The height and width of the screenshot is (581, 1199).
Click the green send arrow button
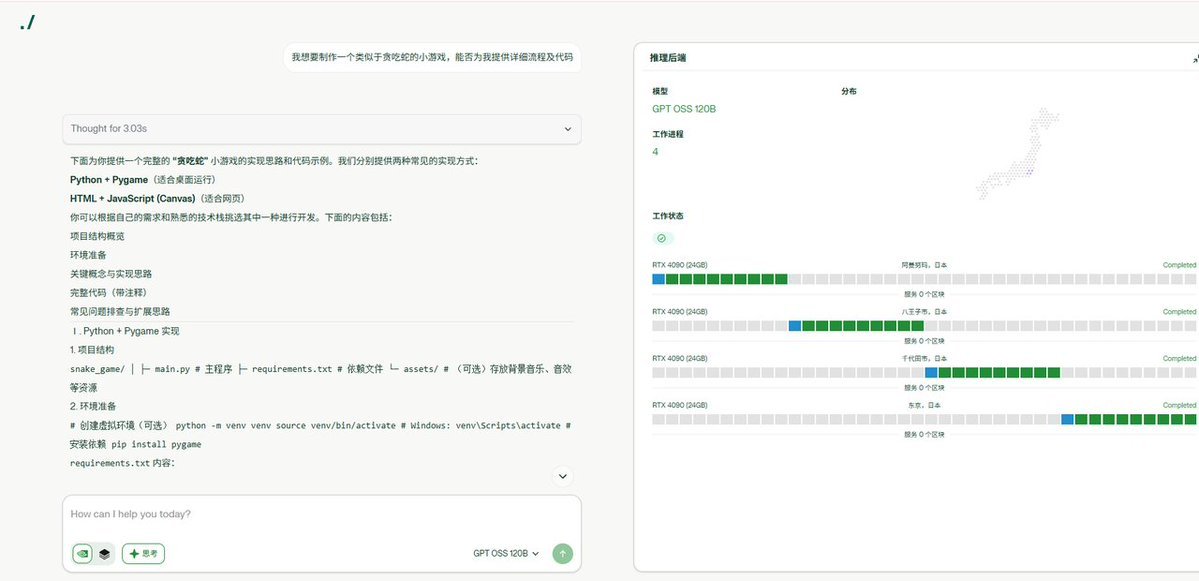tap(563, 553)
